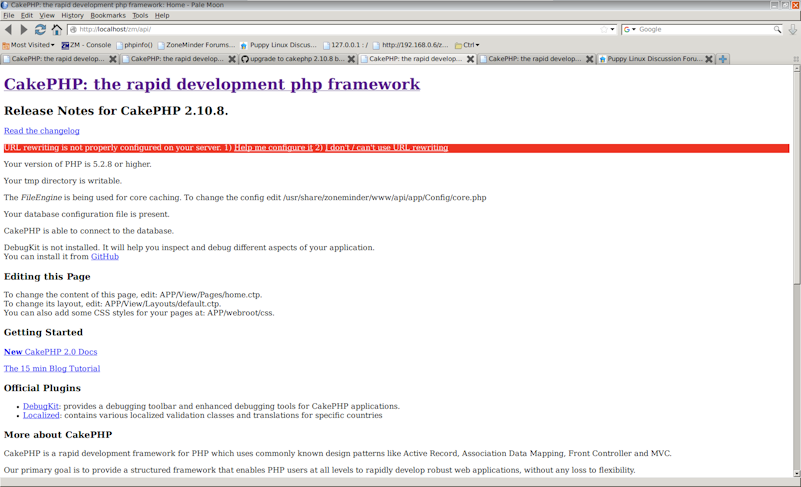Reload the current page
This screenshot has width=801, height=487.
point(40,30)
